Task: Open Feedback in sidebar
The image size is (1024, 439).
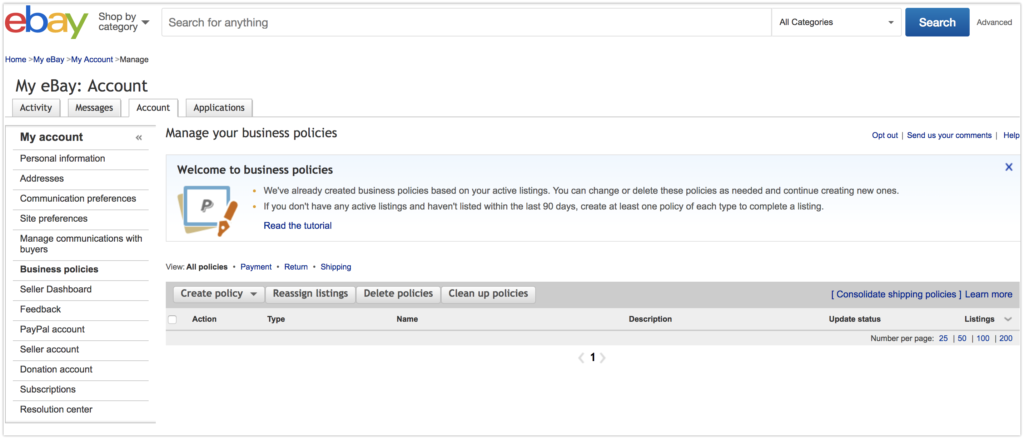Action: click(40, 309)
